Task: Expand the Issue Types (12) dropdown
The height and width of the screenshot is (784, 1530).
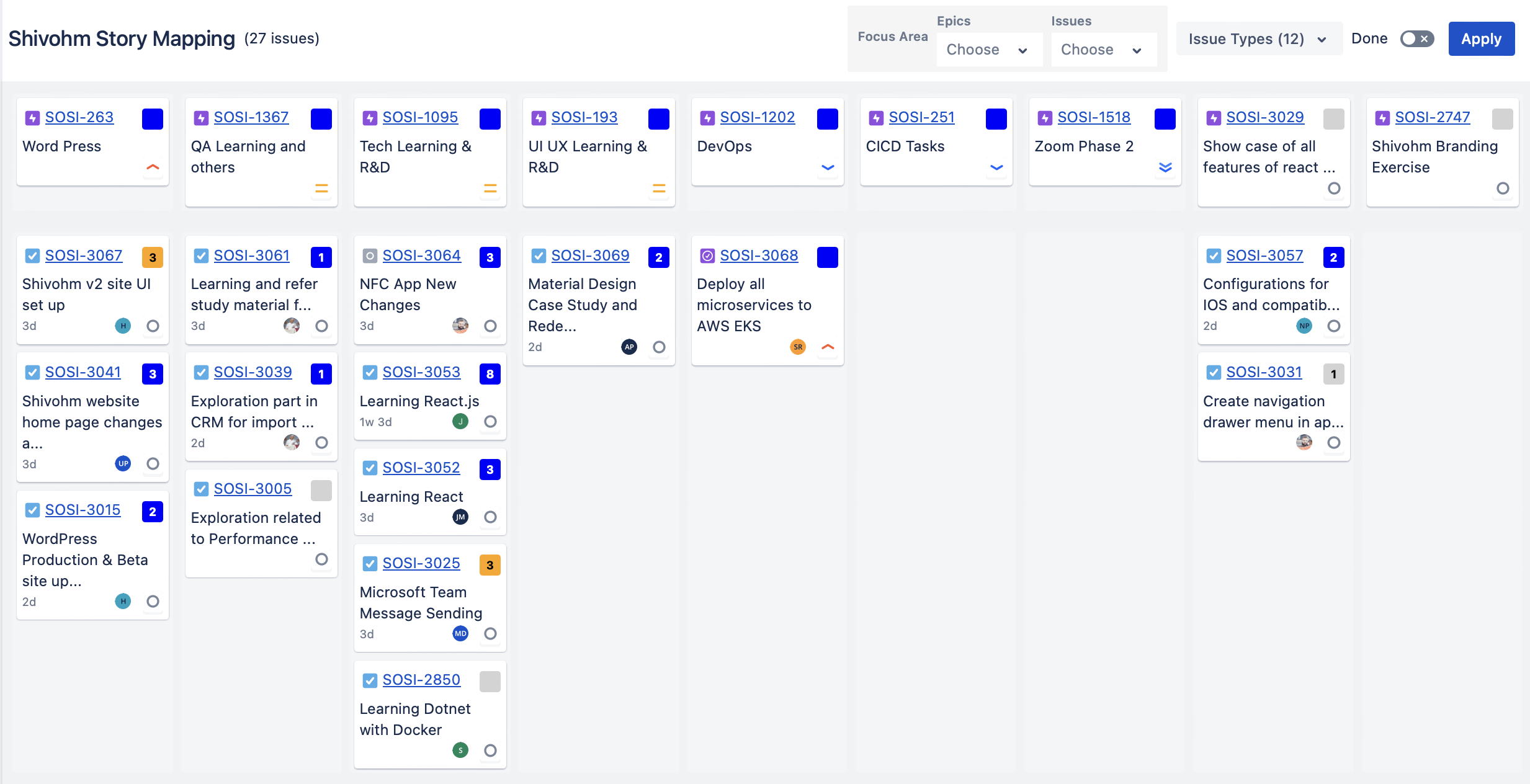Action: tap(1258, 39)
